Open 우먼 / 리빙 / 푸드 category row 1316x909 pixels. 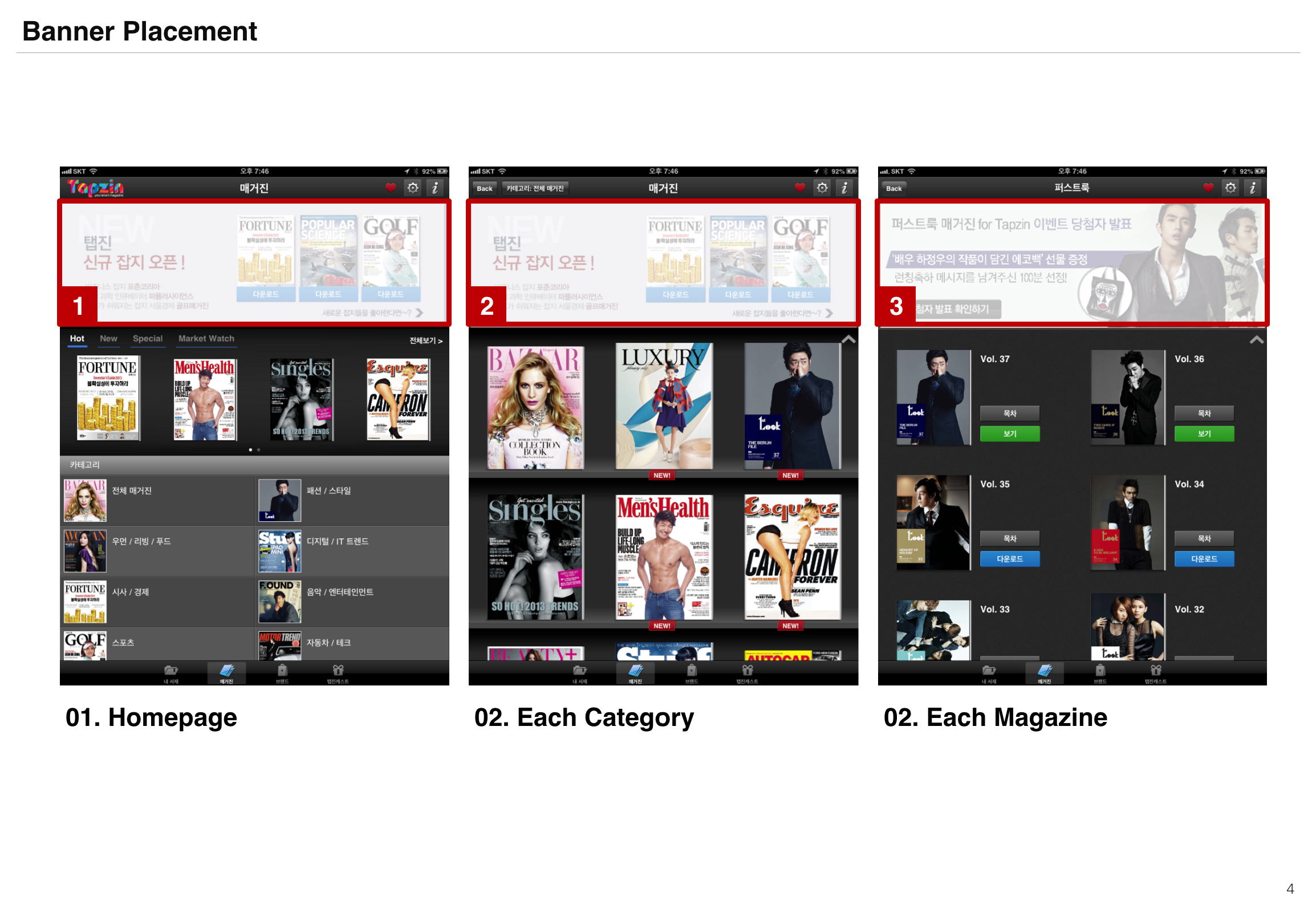[x=157, y=551]
